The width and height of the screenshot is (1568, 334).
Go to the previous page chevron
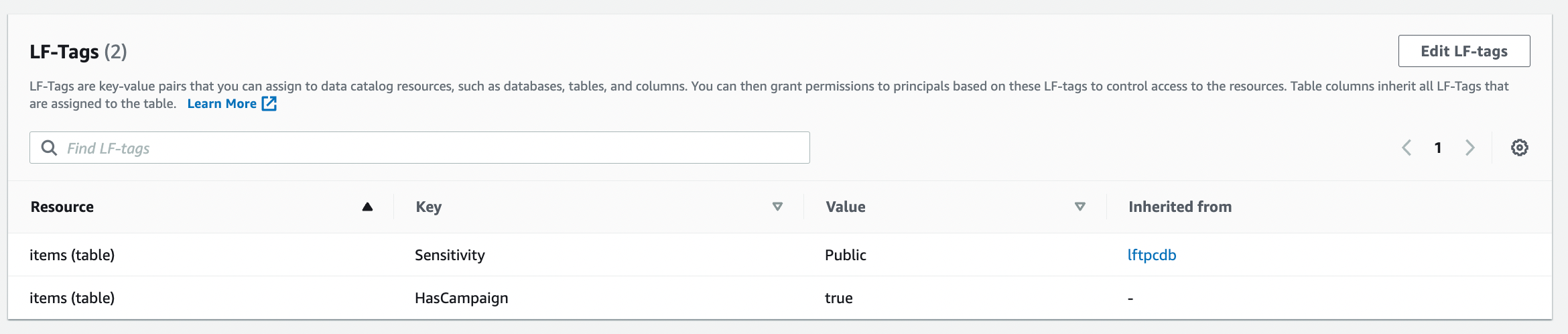click(x=1407, y=148)
